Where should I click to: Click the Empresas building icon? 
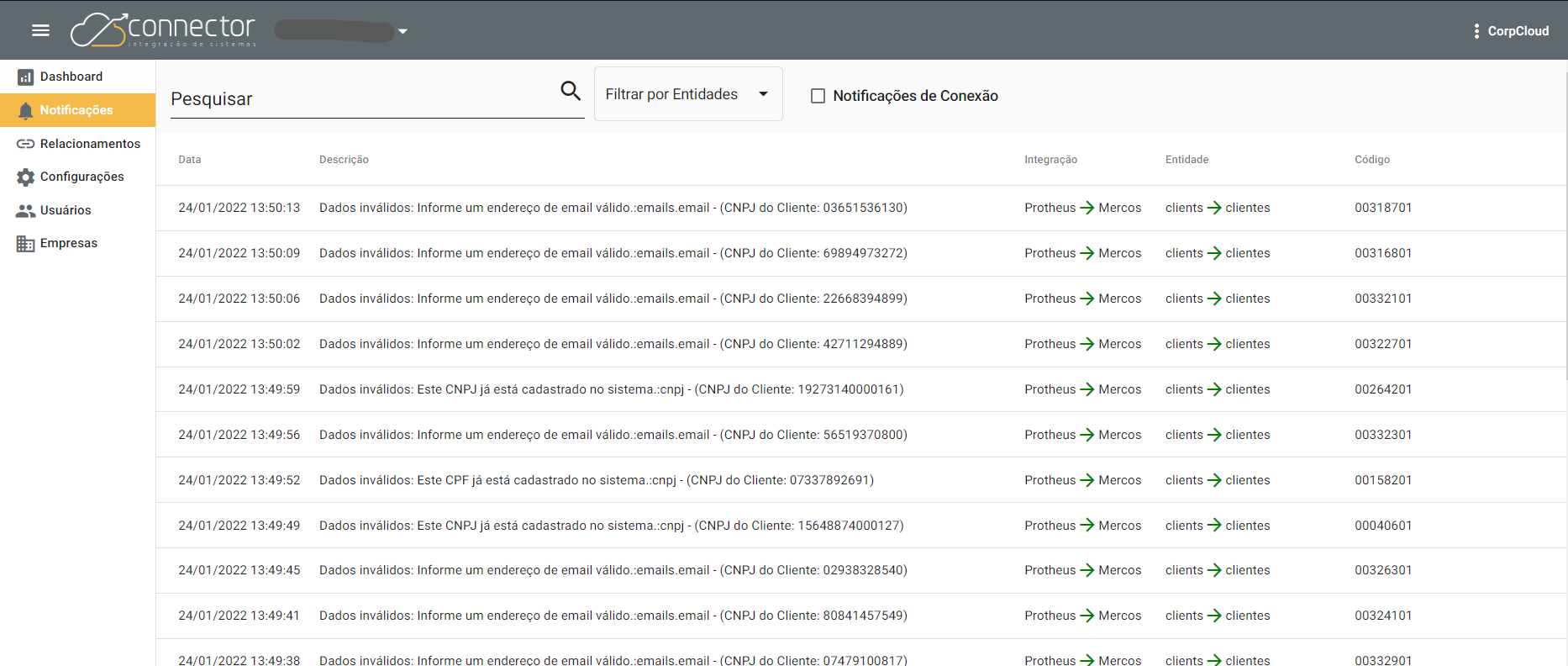tap(26, 244)
